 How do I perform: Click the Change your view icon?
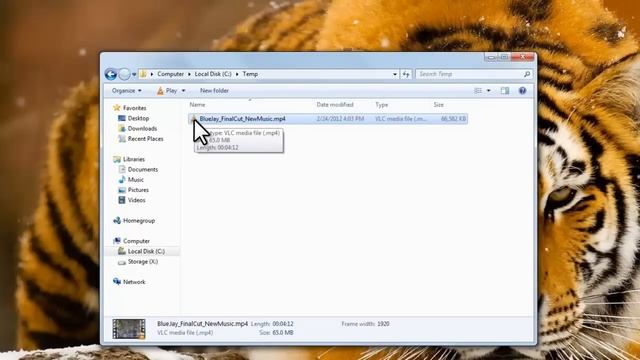tap(478, 91)
